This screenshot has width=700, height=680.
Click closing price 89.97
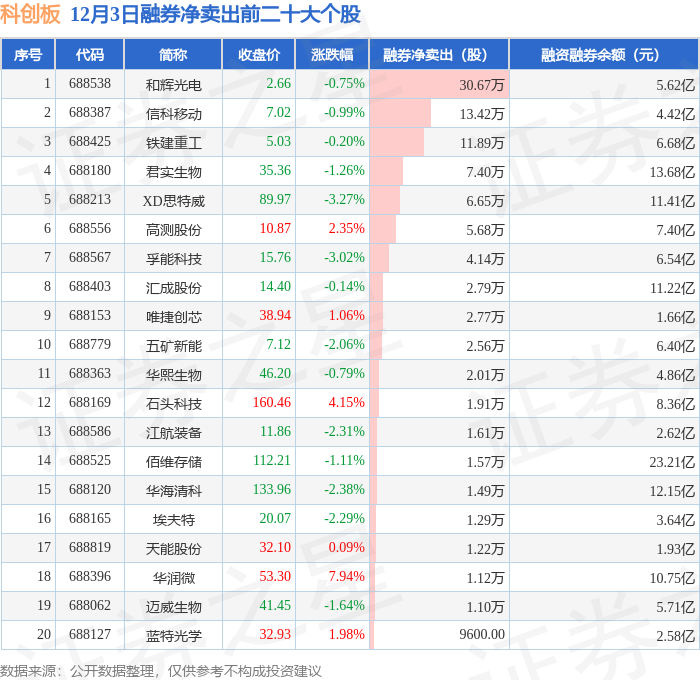(275, 200)
